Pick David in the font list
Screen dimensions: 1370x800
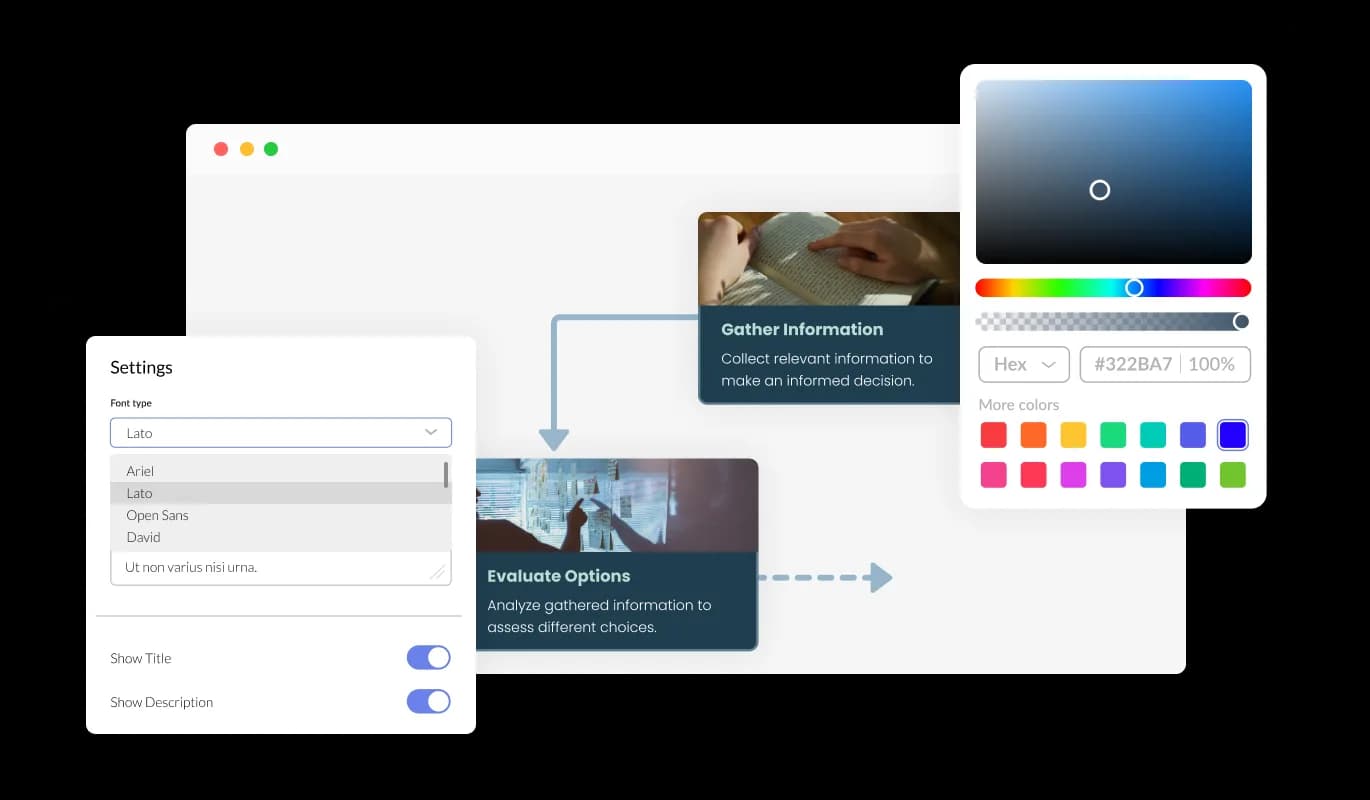pyautogui.click(x=143, y=537)
